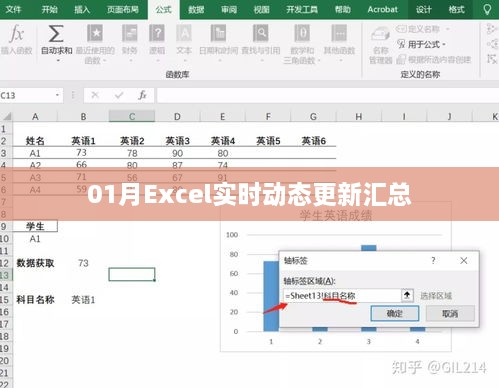Click the Name Box showing C13
499x388 pixels.
point(27,95)
